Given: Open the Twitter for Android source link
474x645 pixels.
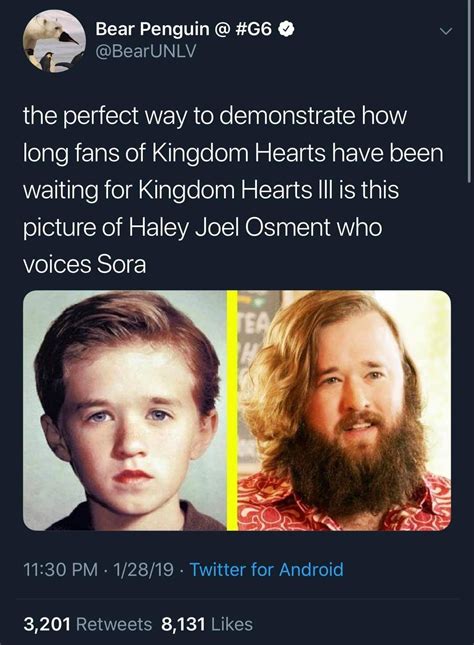Looking at the screenshot, I should tap(266, 570).
